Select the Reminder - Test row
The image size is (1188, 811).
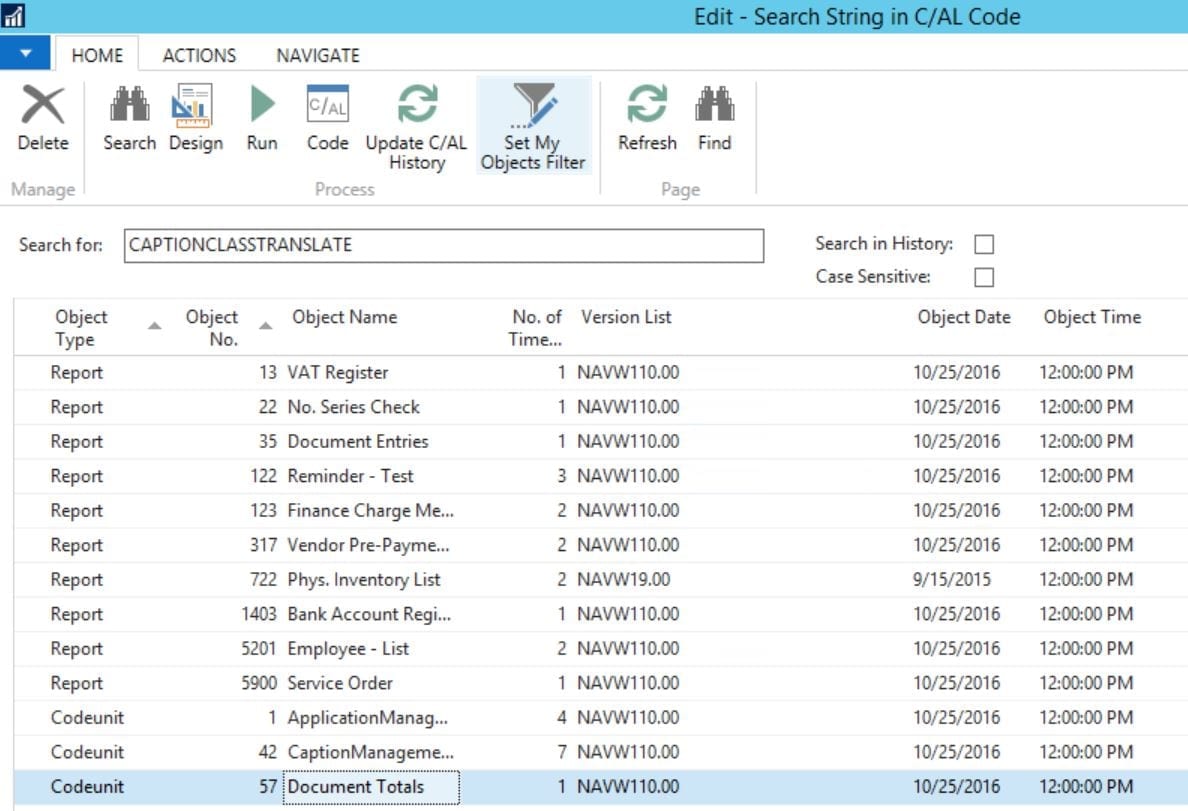[x=601, y=476]
